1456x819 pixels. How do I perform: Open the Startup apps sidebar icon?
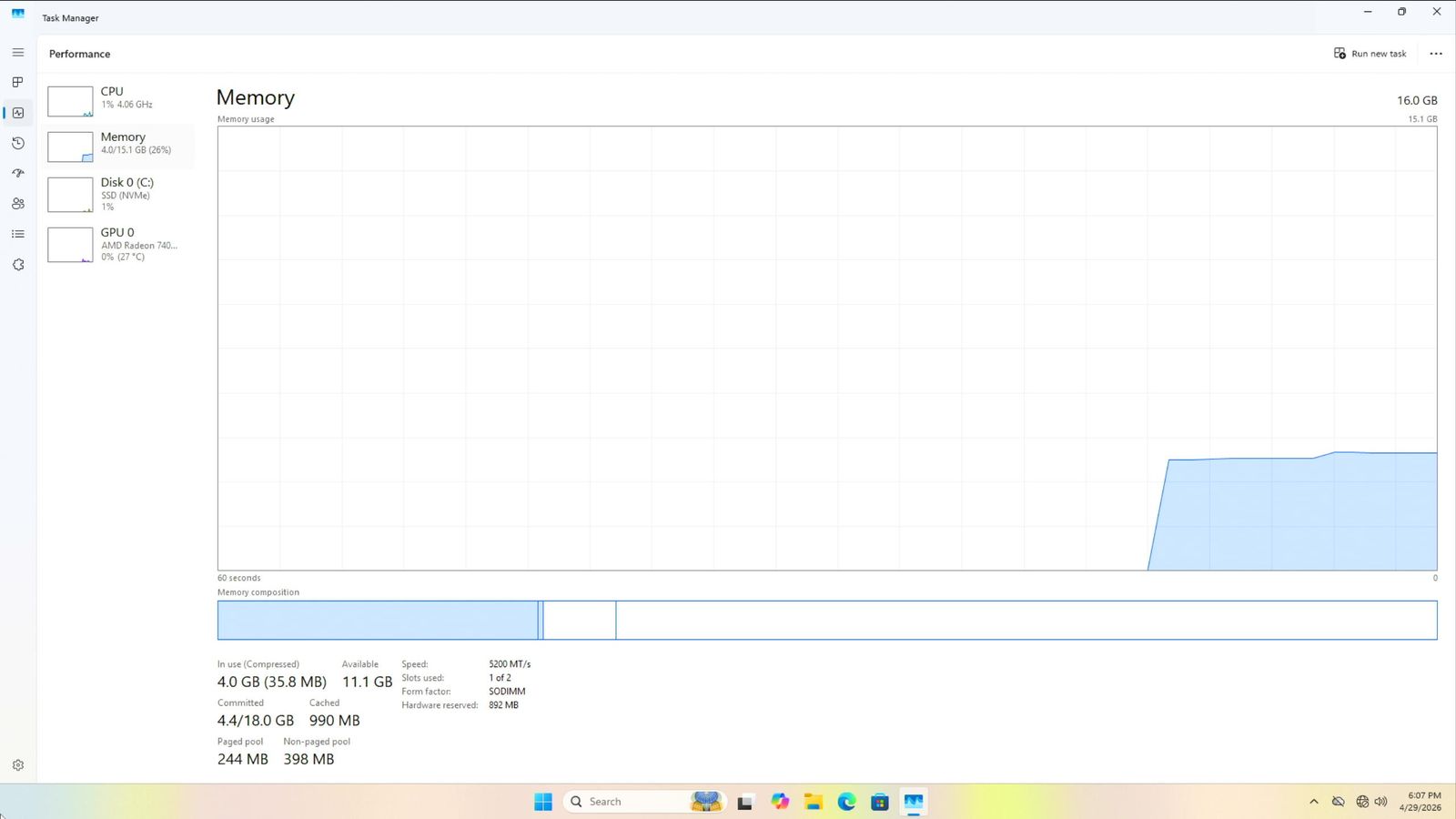(18, 173)
